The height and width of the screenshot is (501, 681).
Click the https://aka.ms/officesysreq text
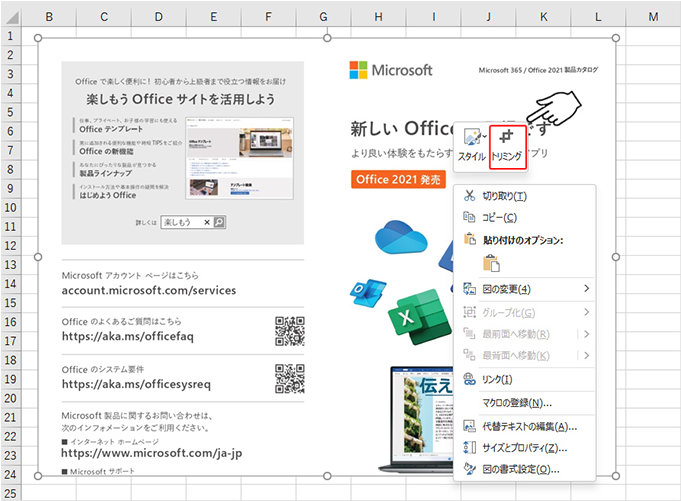[136, 384]
